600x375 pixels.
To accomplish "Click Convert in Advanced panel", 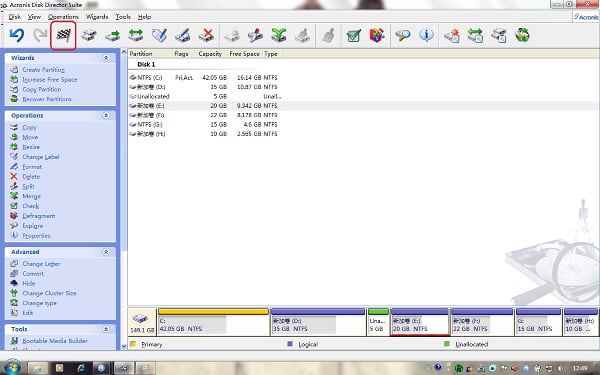I will coord(33,274).
